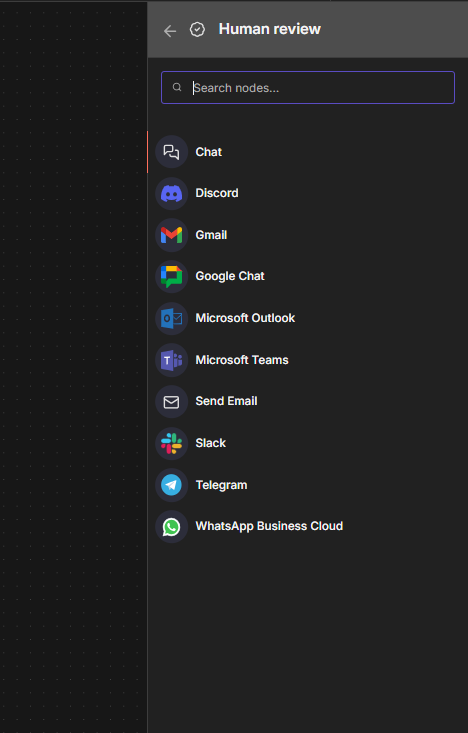
Task: Click the Microsoft Outlook logo icon
Action: click(x=172, y=319)
